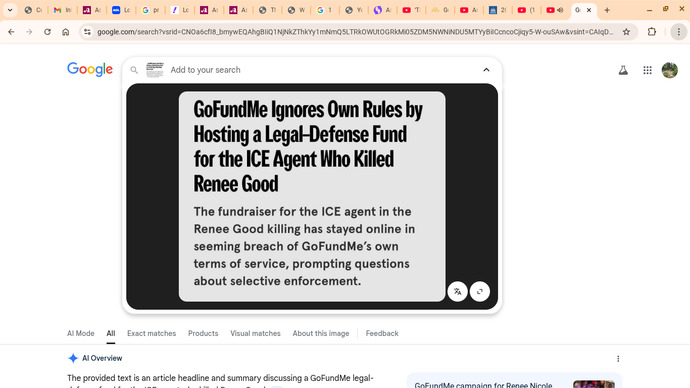View site information icon in address bar
690x388 pixels.
[x=87, y=32]
